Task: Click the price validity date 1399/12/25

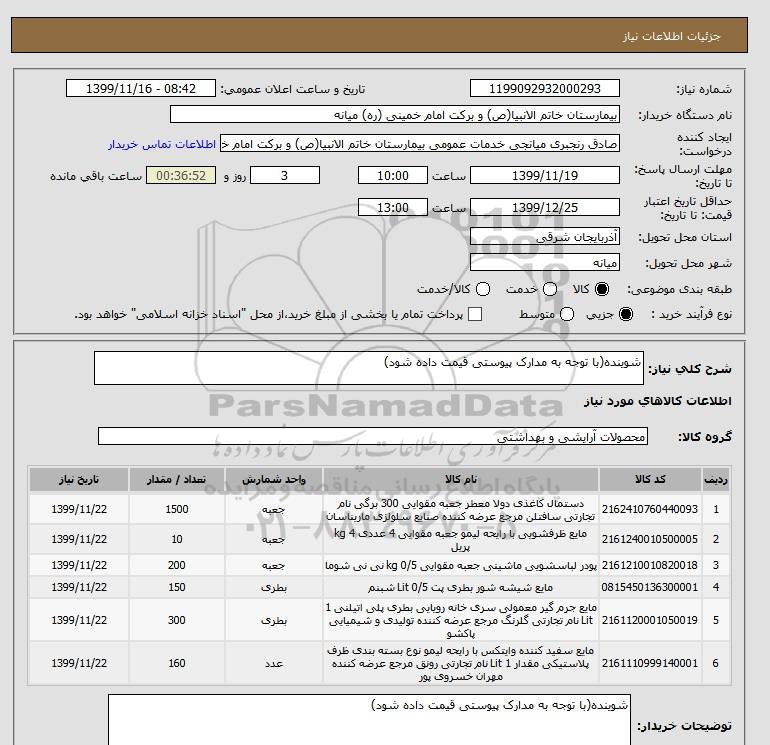Action: [545, 207]
